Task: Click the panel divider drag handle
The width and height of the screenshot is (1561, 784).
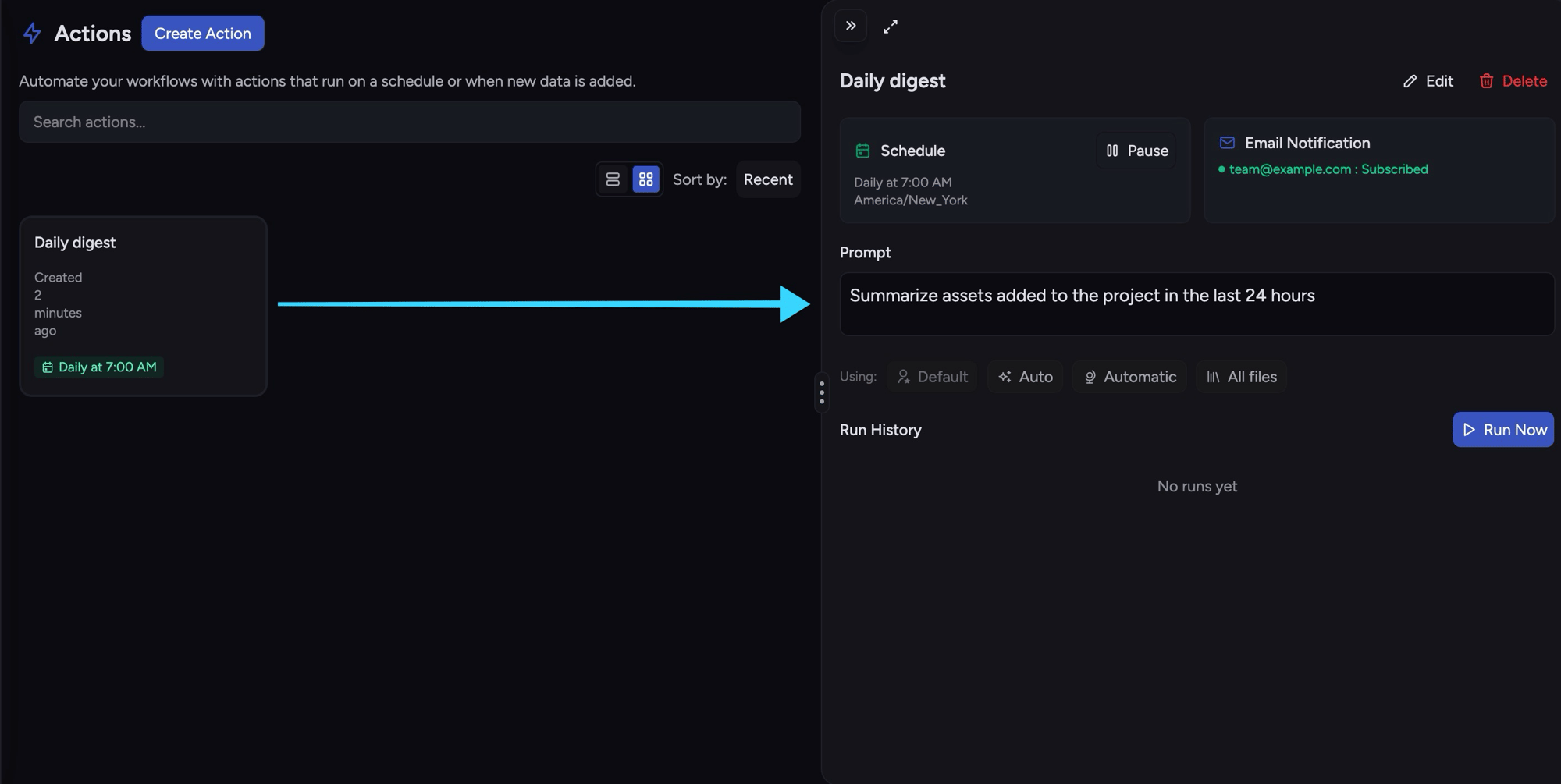Action: (x=822, y=392)
